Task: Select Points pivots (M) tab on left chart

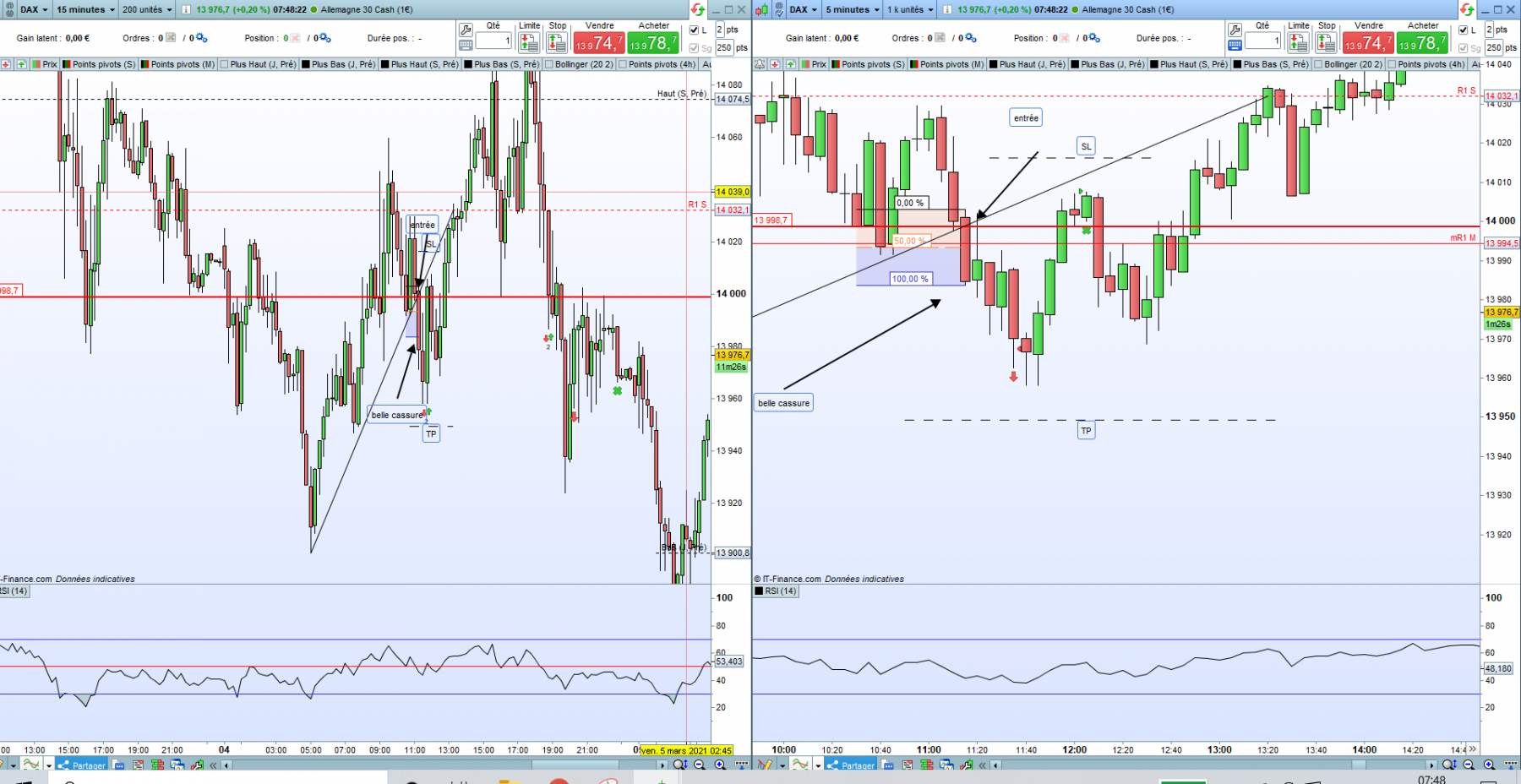Action: [178, 64]
